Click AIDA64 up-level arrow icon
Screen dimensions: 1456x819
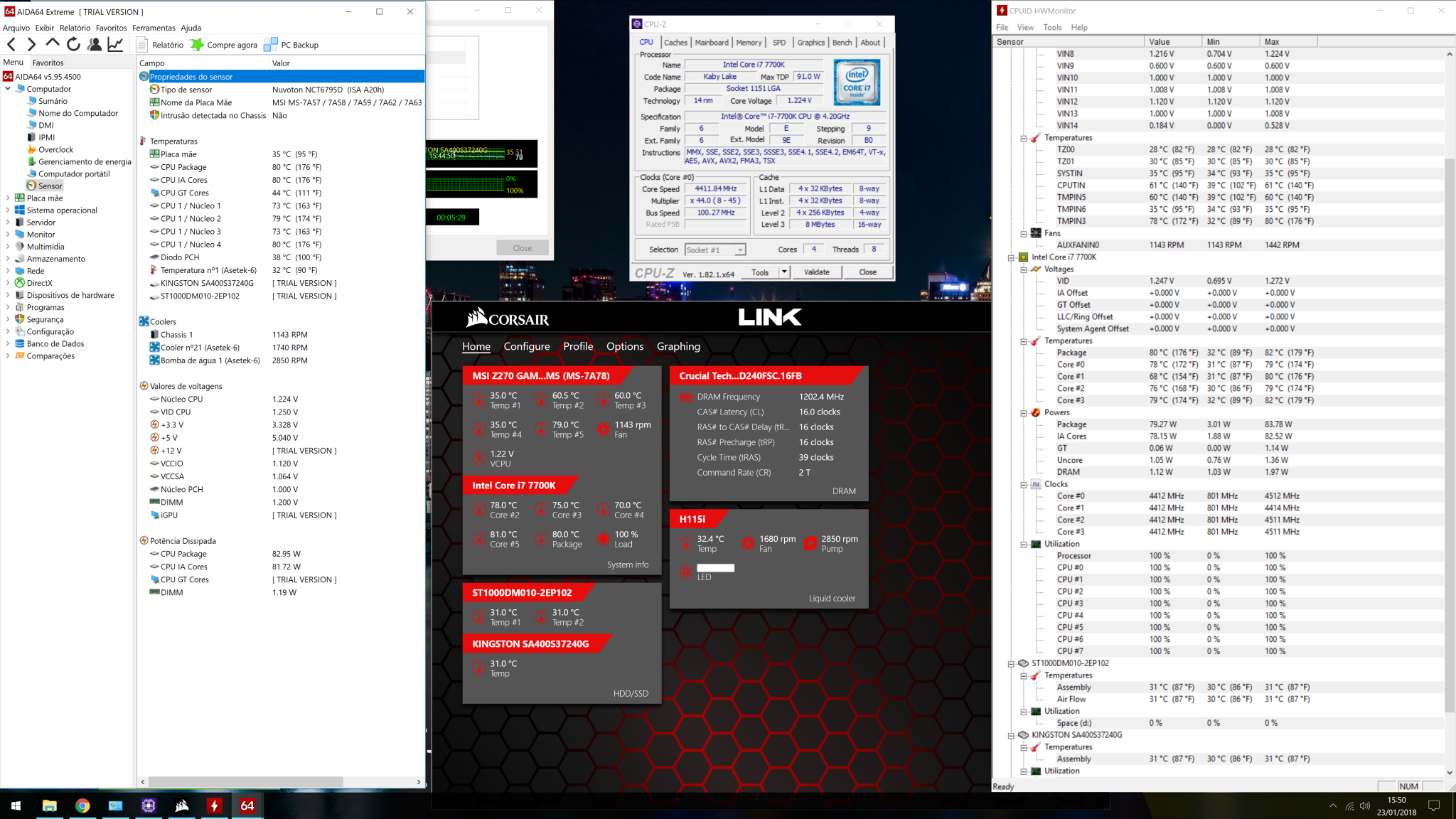click(x=52, y=44)
